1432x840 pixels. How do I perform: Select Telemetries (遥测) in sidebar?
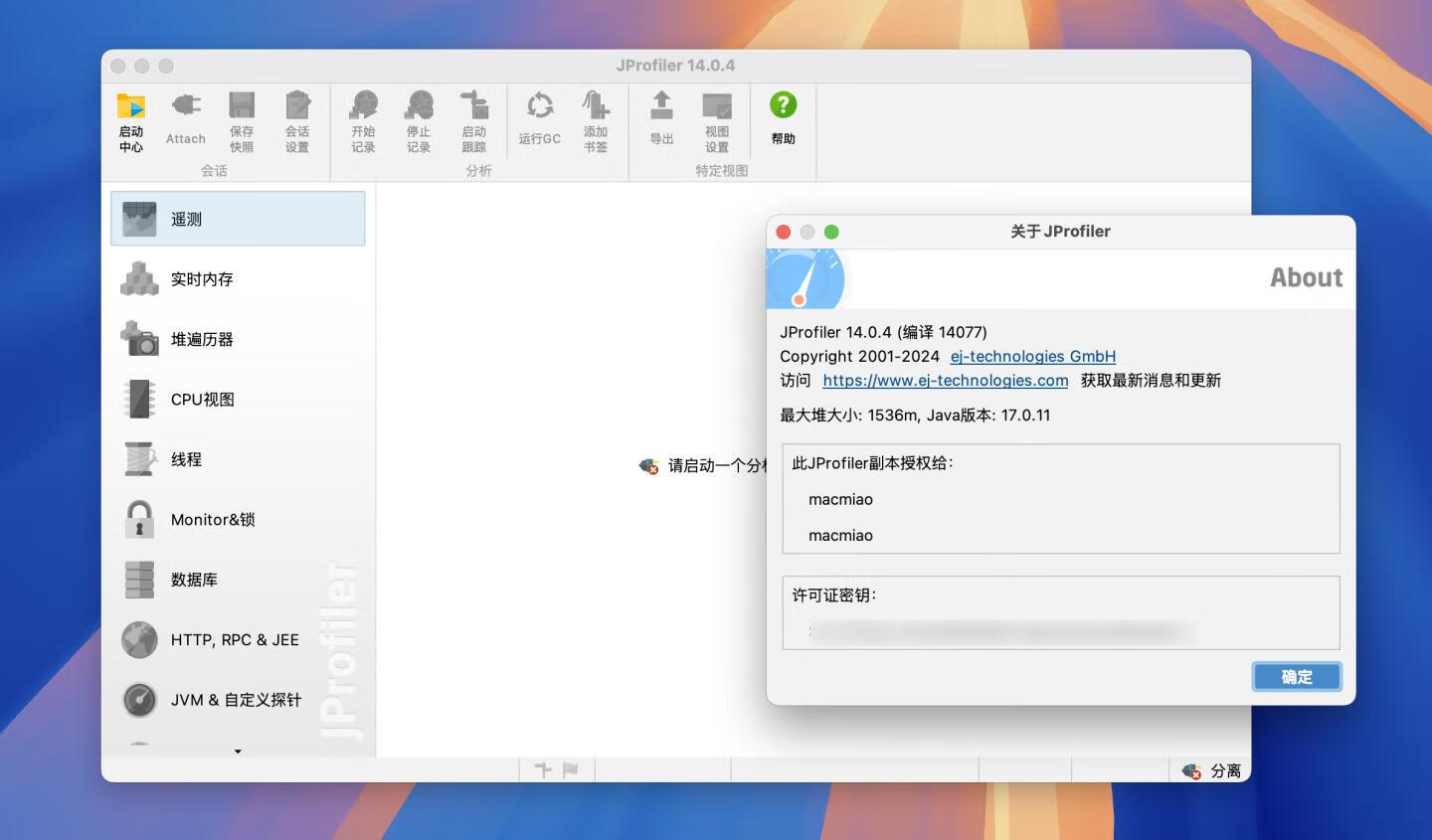pyautogui.click(x=238, y=219)
